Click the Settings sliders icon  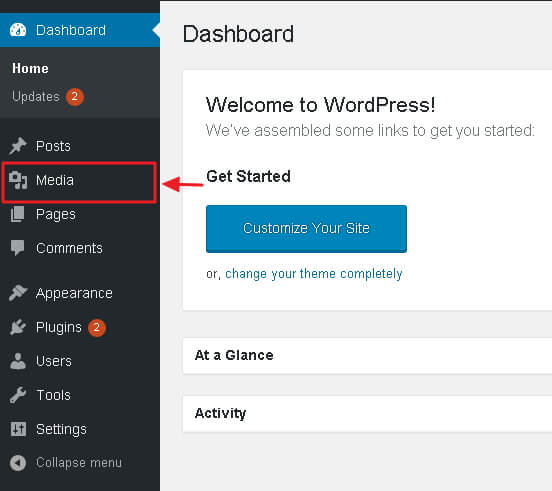pos(18,429)
